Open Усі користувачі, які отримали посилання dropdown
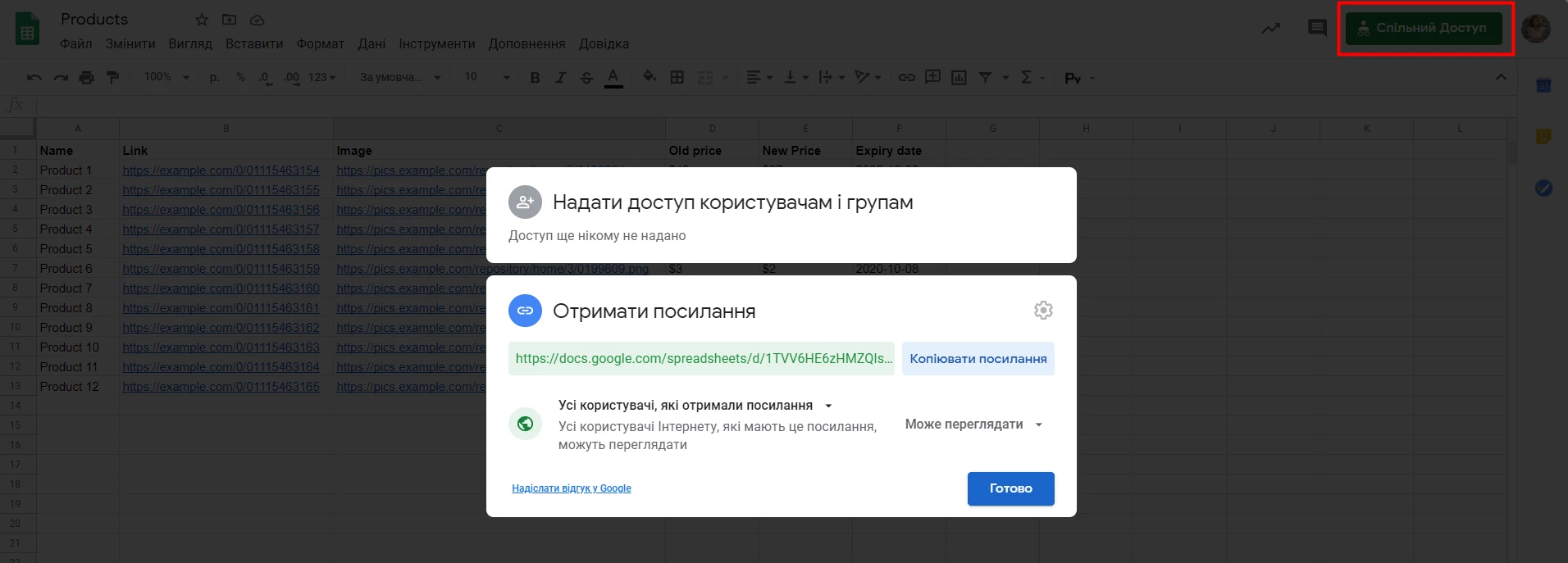The width and height of the screenshot is (1568, 563). click(x=695, y=406)
